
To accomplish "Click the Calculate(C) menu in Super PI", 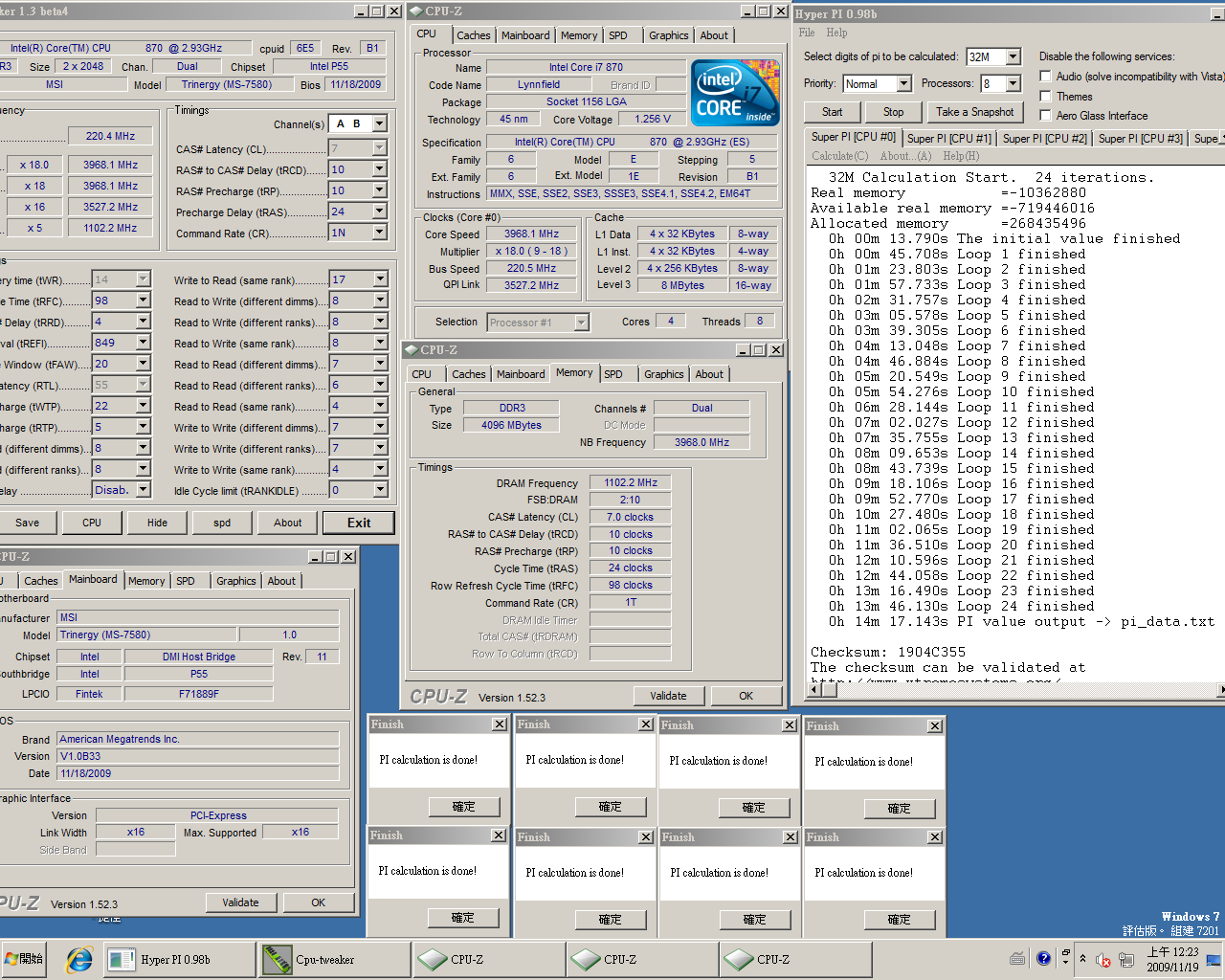I will [839, 156].
